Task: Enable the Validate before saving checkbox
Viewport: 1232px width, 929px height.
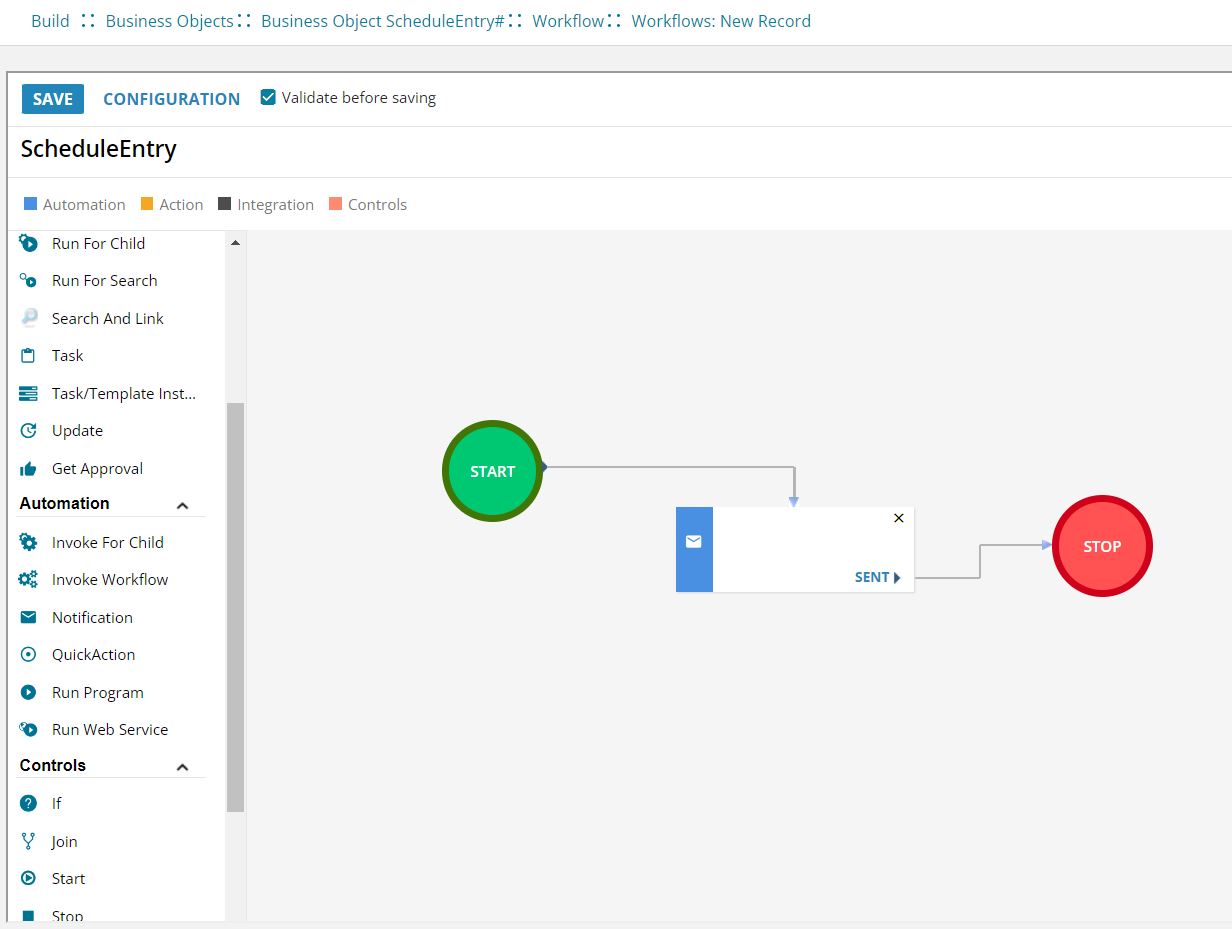Action: tap(268, 97)
